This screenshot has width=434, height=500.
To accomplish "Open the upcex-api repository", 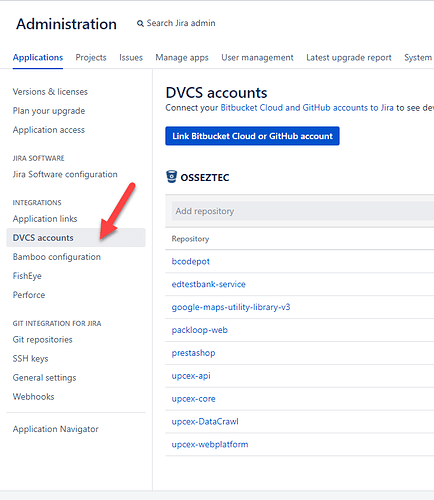I will point(191,376).
